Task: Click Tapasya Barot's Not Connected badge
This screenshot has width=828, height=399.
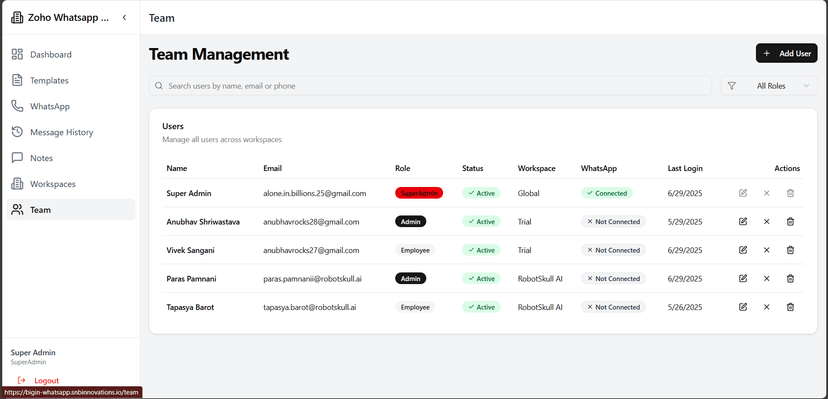Action: click(x=614, y=307)
